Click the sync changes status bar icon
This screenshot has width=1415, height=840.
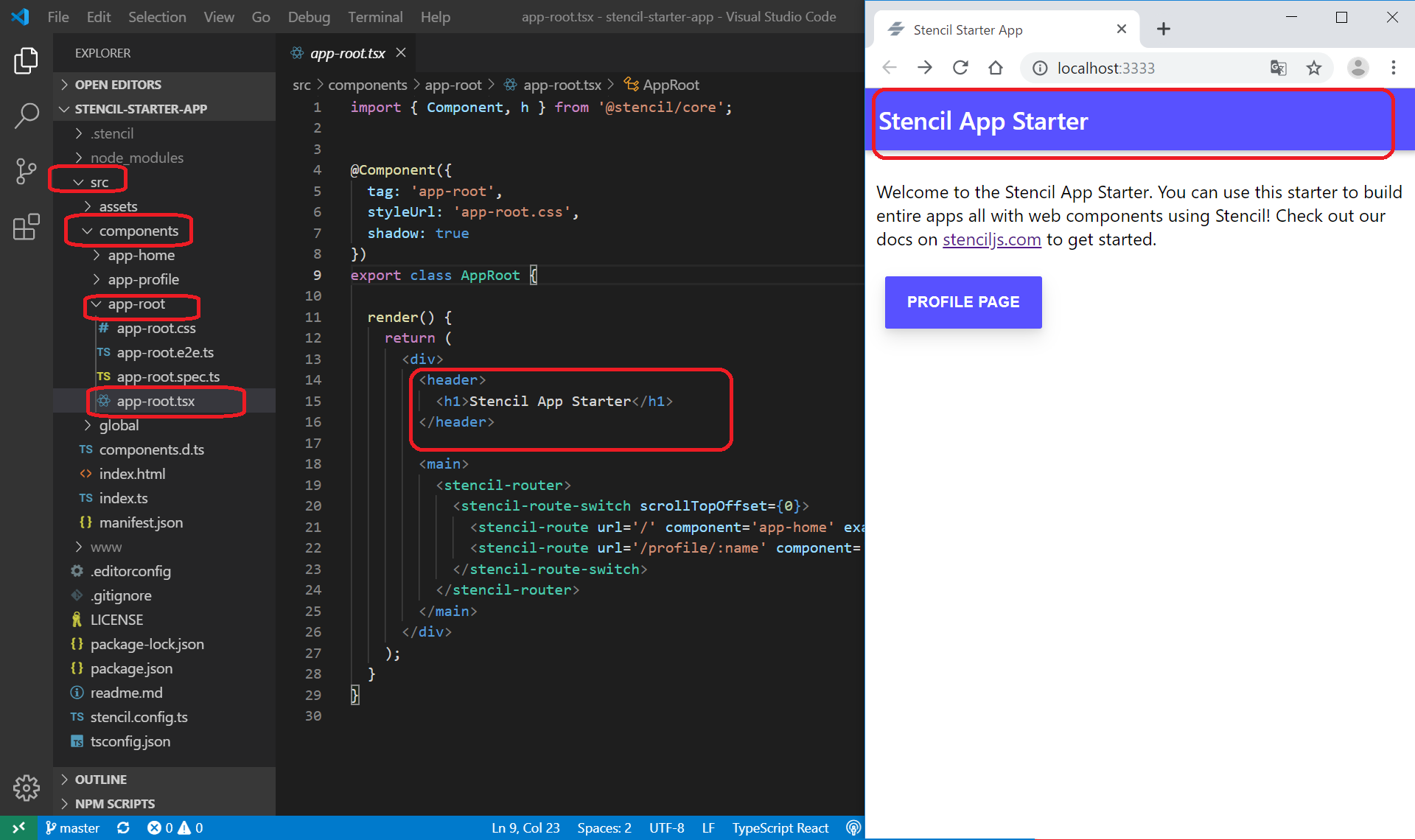click(123, 827)
